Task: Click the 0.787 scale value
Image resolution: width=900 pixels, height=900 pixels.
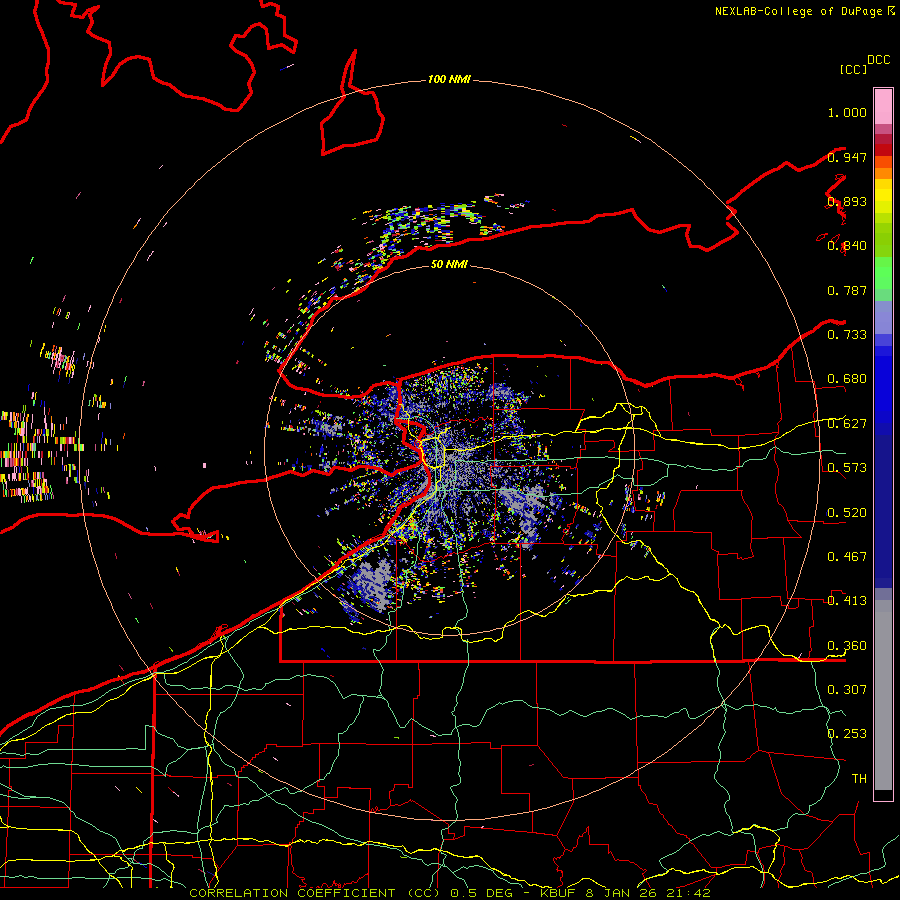Action: pos(847,290)
